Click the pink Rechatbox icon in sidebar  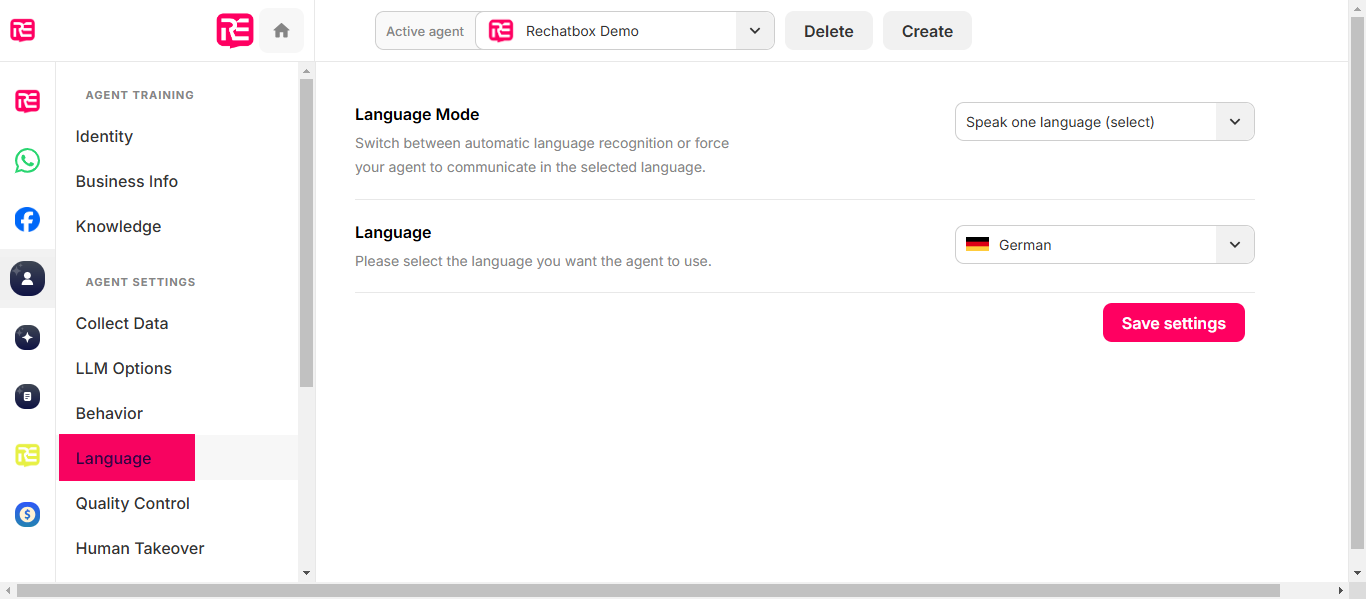(x=27, y=101)
